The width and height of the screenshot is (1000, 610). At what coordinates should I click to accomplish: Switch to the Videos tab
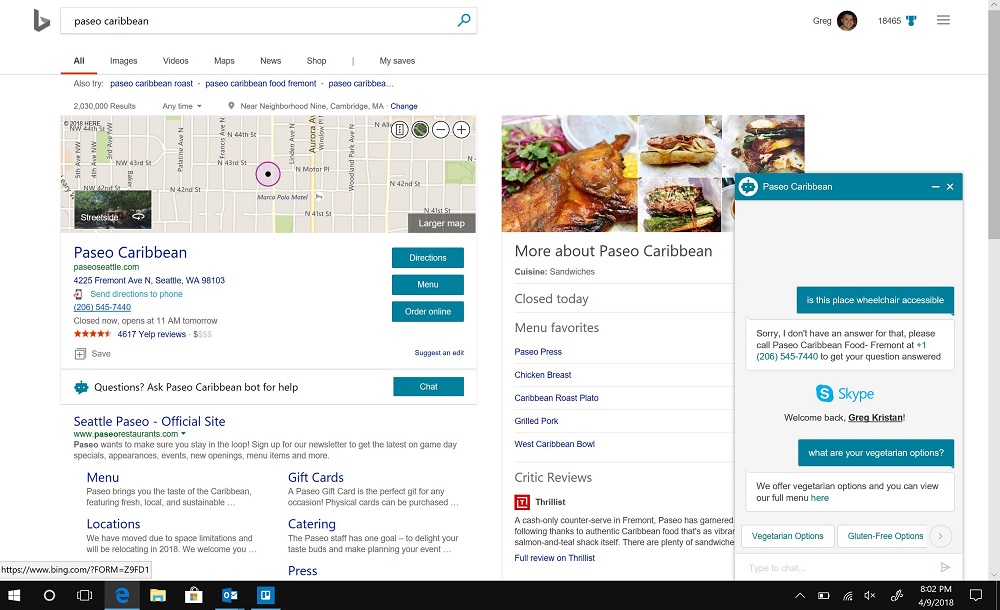pos(175,61)
